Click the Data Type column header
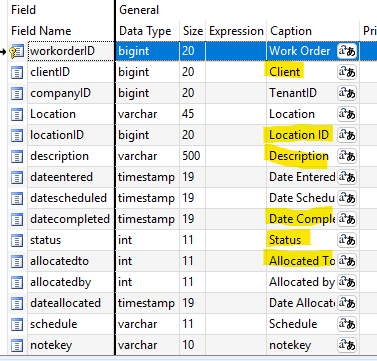 click(145, 31)
